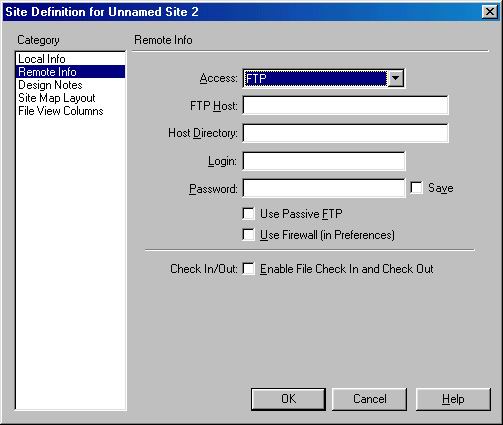503x425 pixels.
Task: Click the Login text field
Action: pos(324,161)
